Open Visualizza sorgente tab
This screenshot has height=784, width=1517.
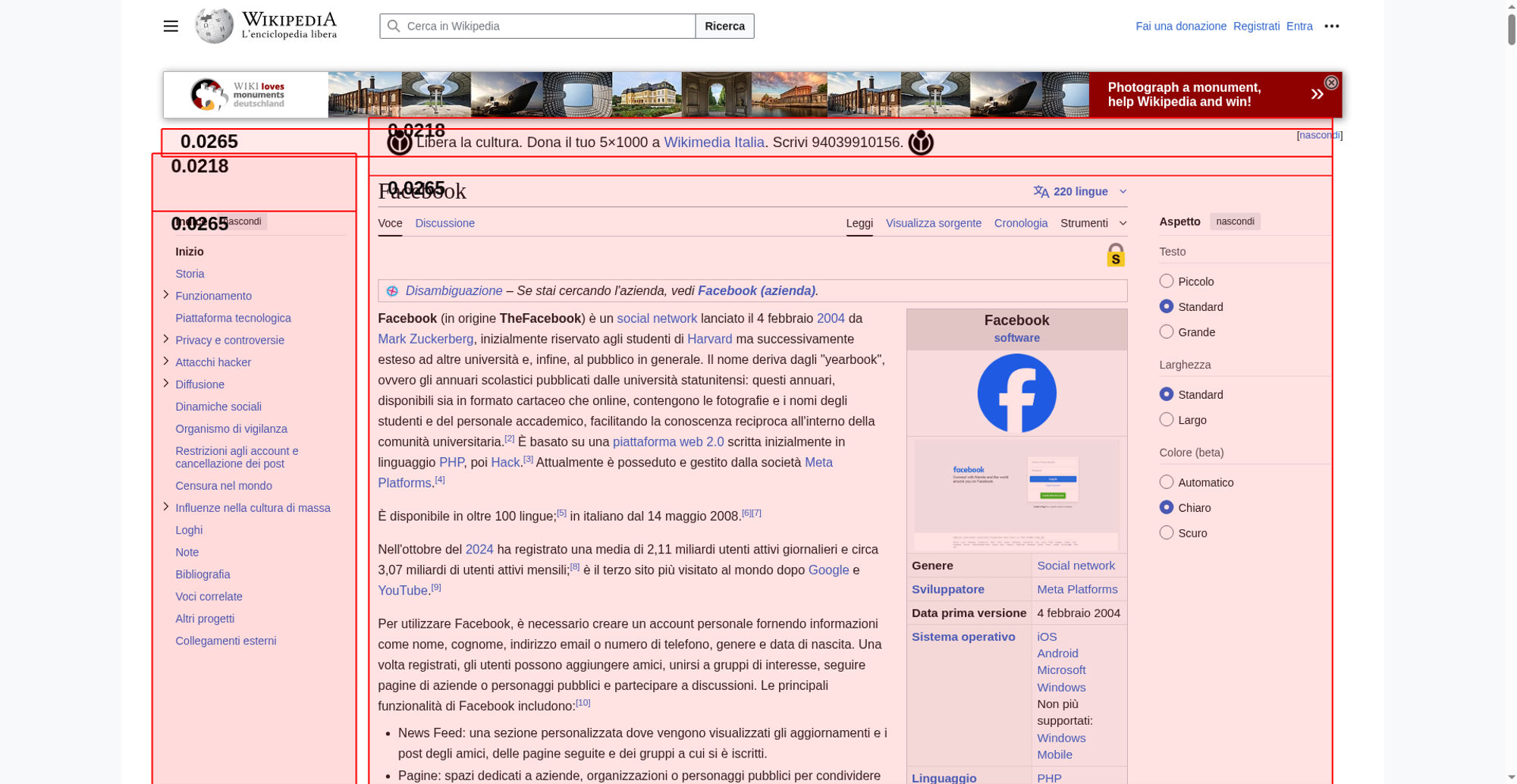(933, 223)
